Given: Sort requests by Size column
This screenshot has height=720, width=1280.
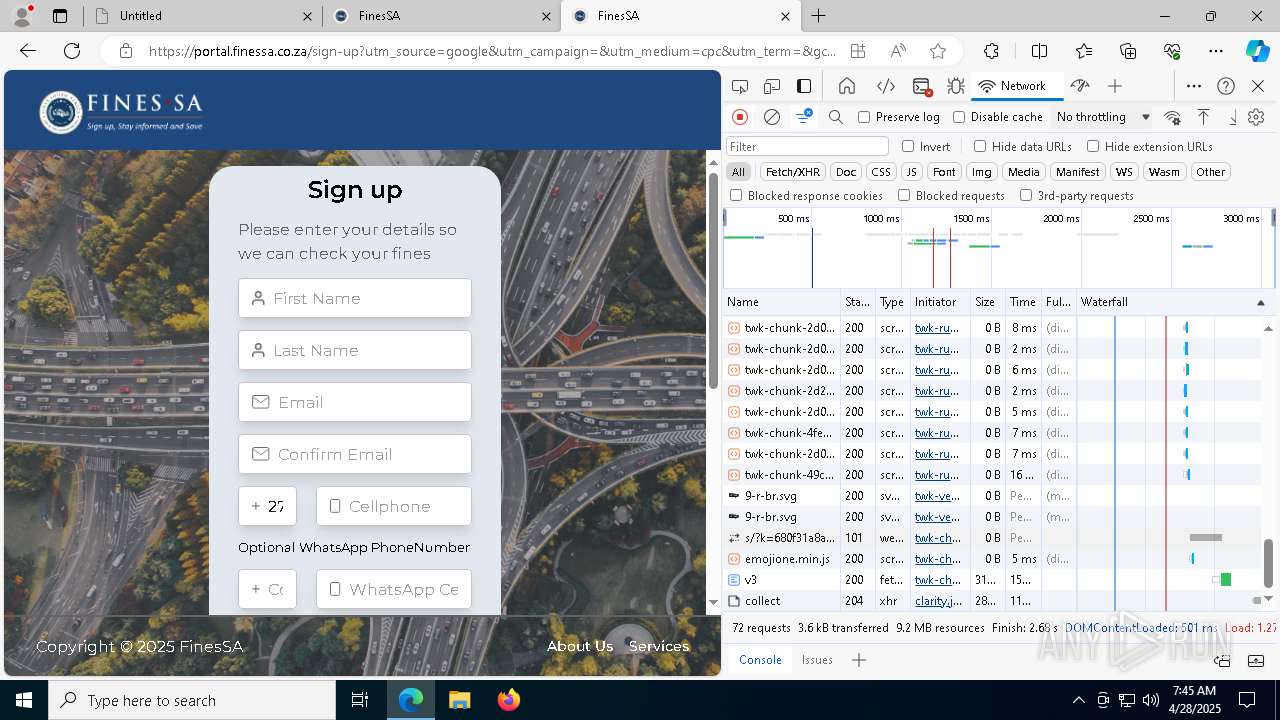Looking at the screenshot, I should (x=987, y=302).
